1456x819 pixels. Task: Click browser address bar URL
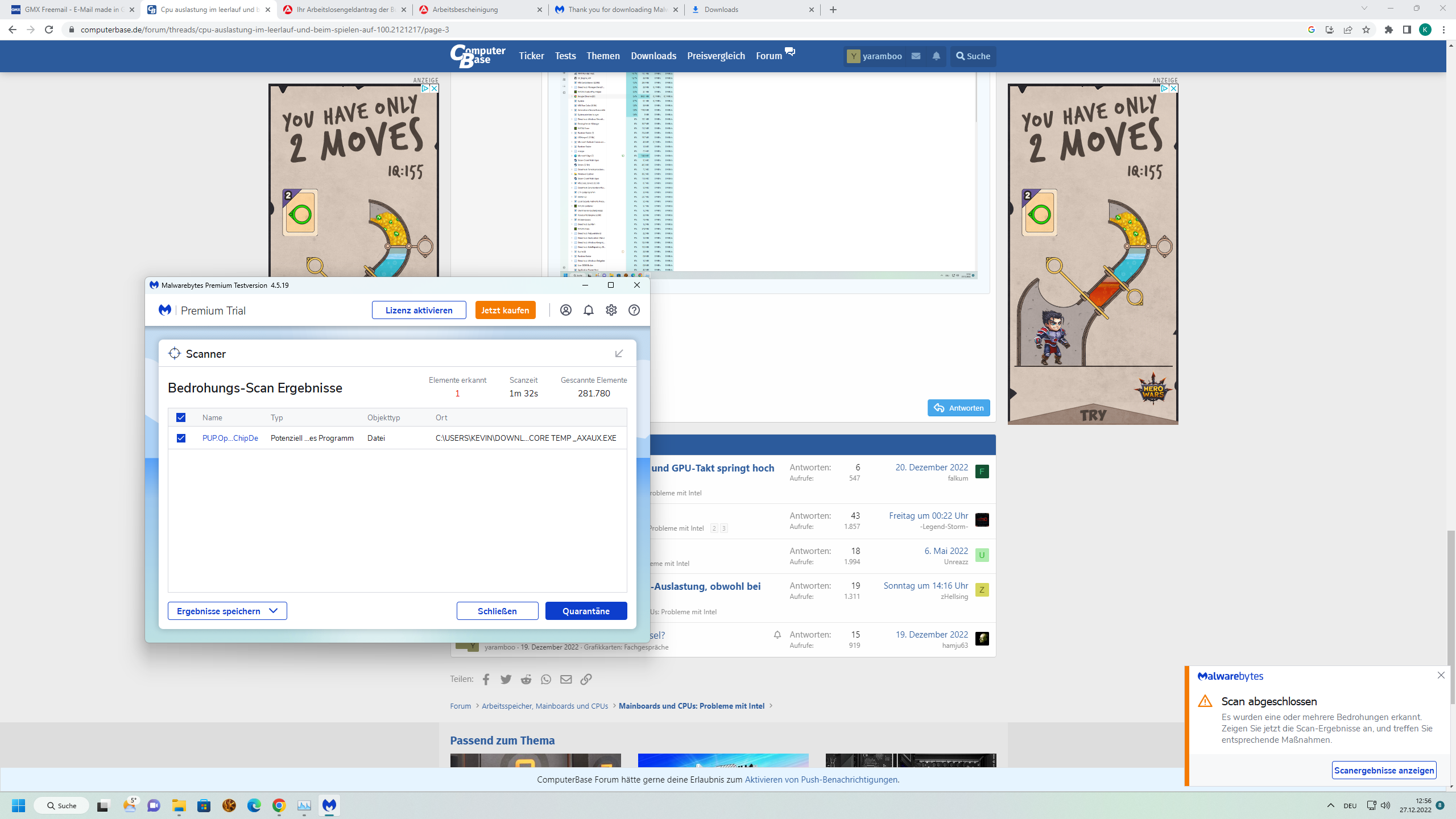(264, 30)
